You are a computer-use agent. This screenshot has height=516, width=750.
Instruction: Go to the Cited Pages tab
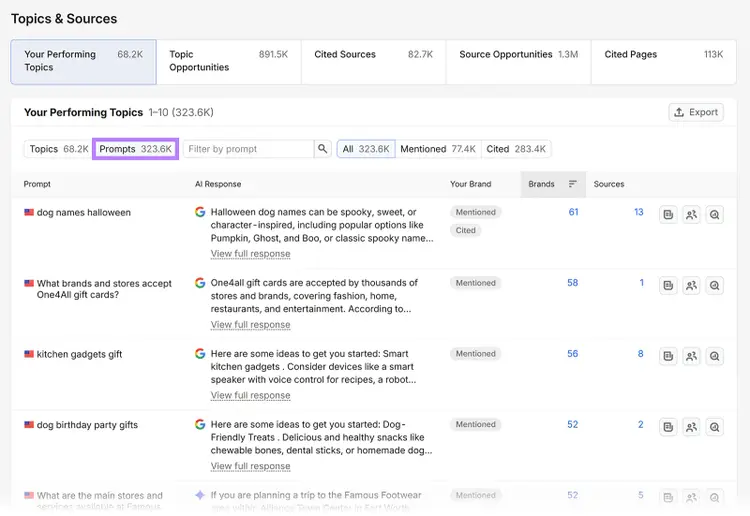pyautogui.click(x=663, y=62)
